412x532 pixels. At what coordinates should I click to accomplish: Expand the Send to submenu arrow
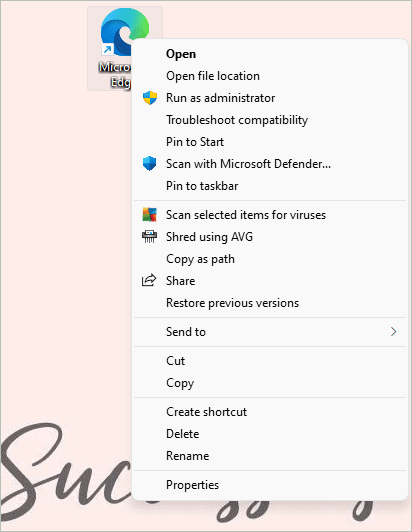pyautogui.click(x=393, y=332)
